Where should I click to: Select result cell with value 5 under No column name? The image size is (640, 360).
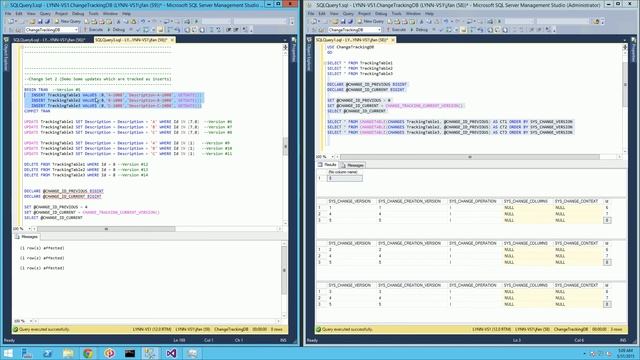click(344, 178)
